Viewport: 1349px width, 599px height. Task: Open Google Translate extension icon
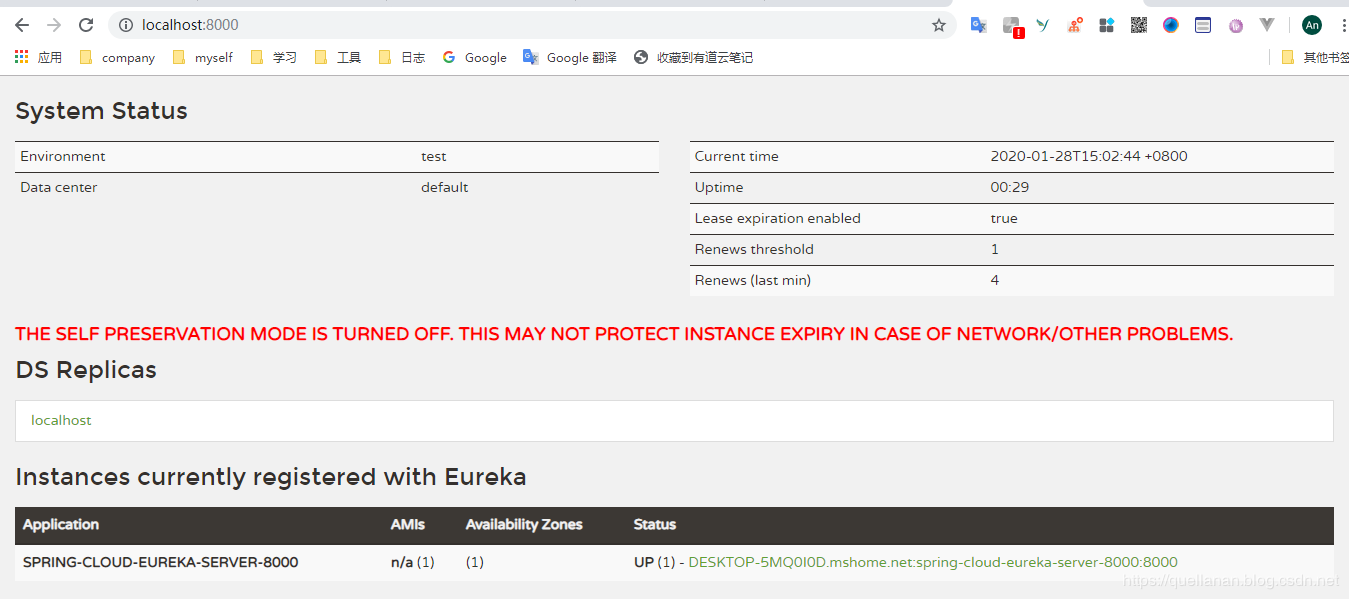(x=979, y=25)
